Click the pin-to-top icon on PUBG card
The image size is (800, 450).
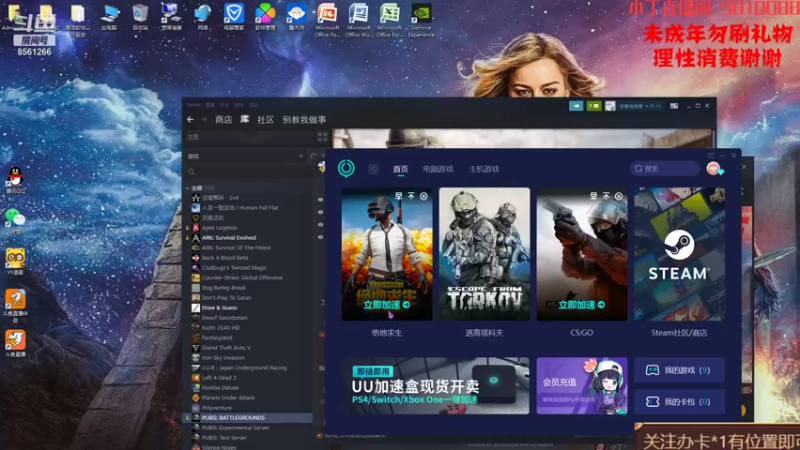(411, 196)
